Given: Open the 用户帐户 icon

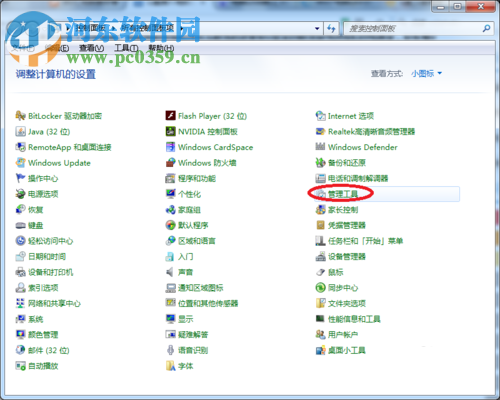Looking at the screenshot, I should [320, 334].
